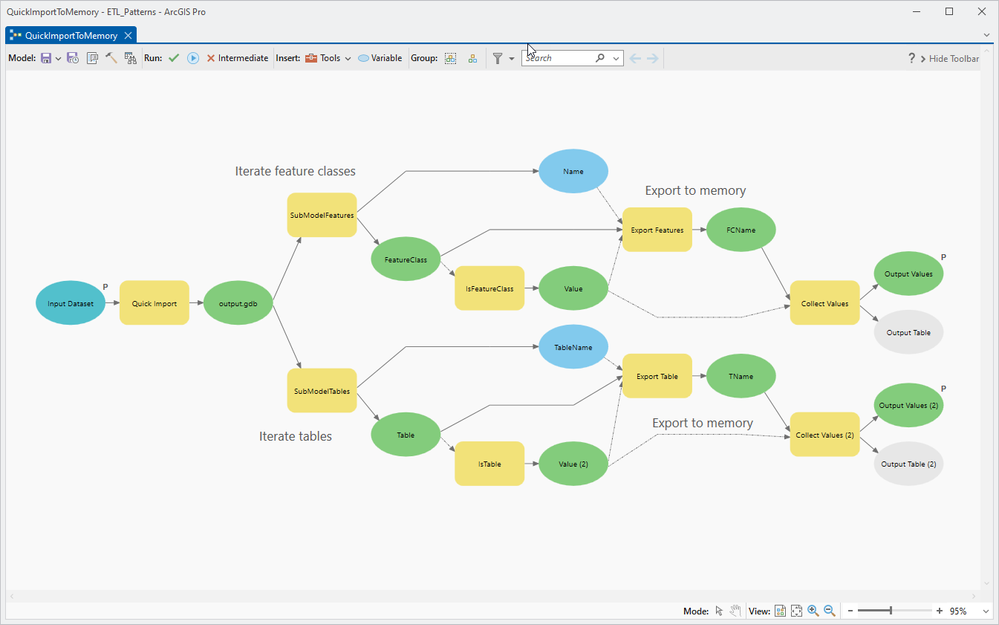Click the auto-save model icon
999x625 pixels.
[x=73, y=58]
